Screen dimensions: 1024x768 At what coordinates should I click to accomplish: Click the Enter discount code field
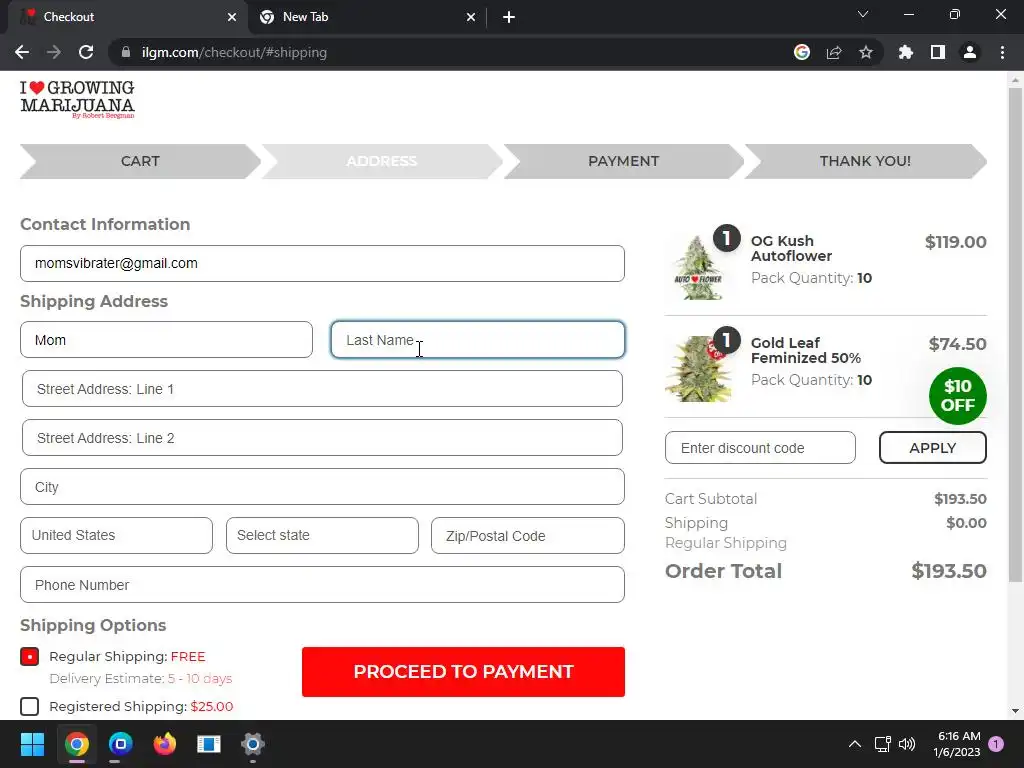tap(760, 448)
